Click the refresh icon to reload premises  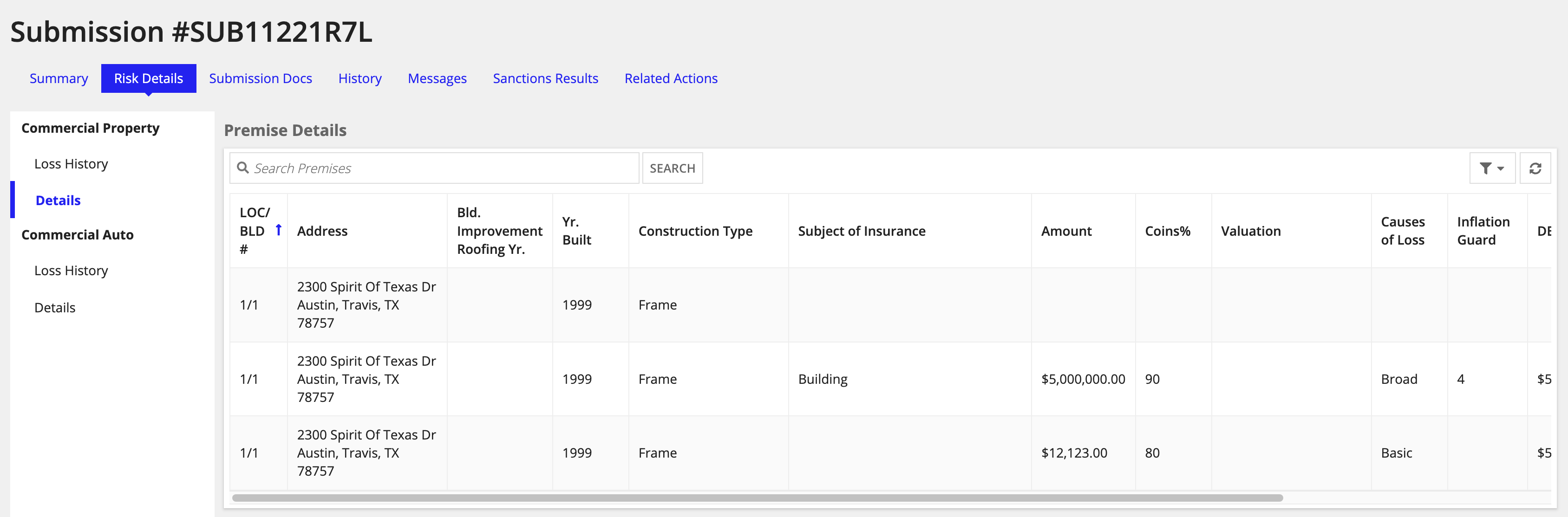pos(1535,168)
